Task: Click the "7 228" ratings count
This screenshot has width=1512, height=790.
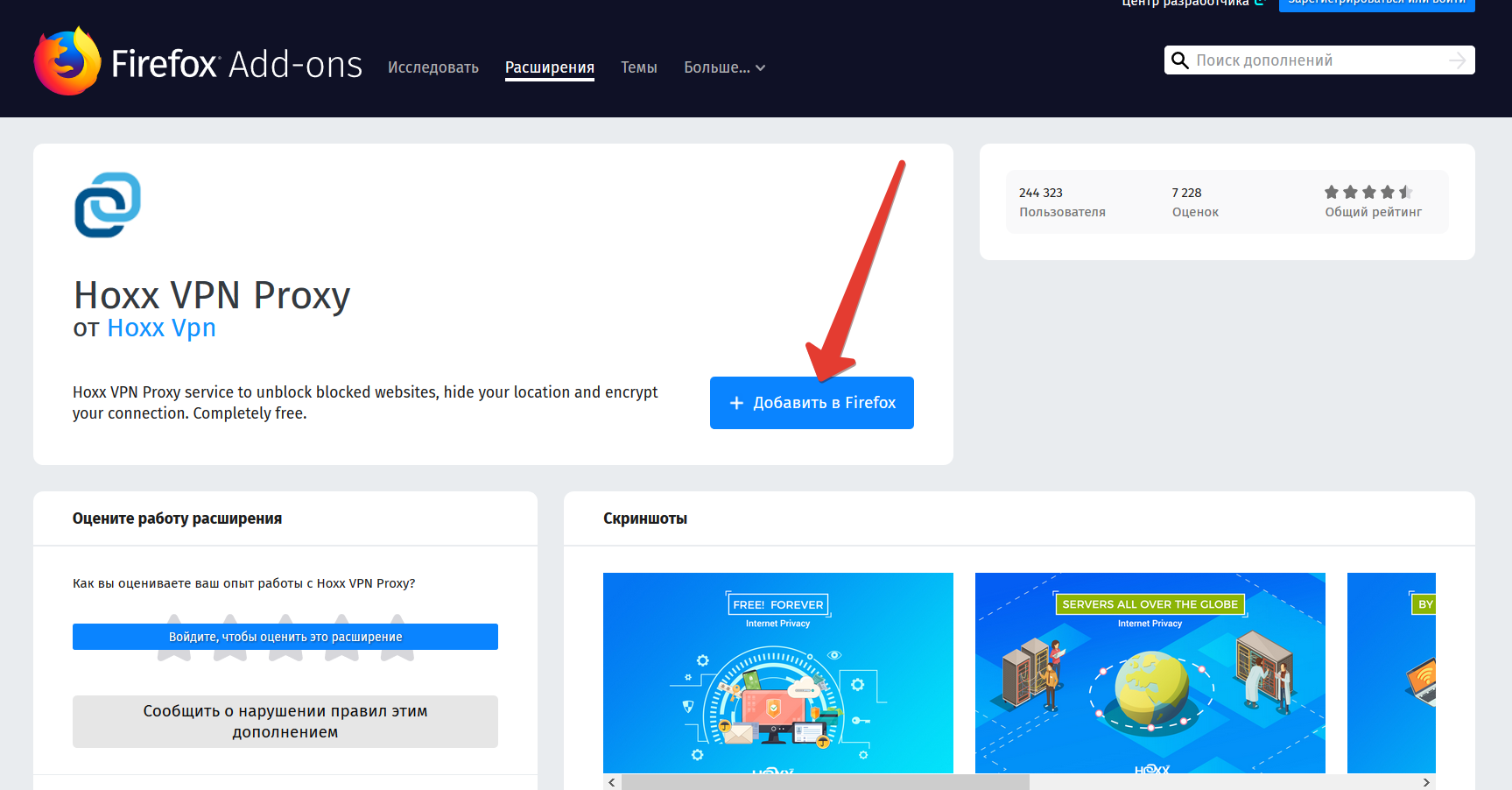Action: pyautogui.click(x=1187, y=193)
